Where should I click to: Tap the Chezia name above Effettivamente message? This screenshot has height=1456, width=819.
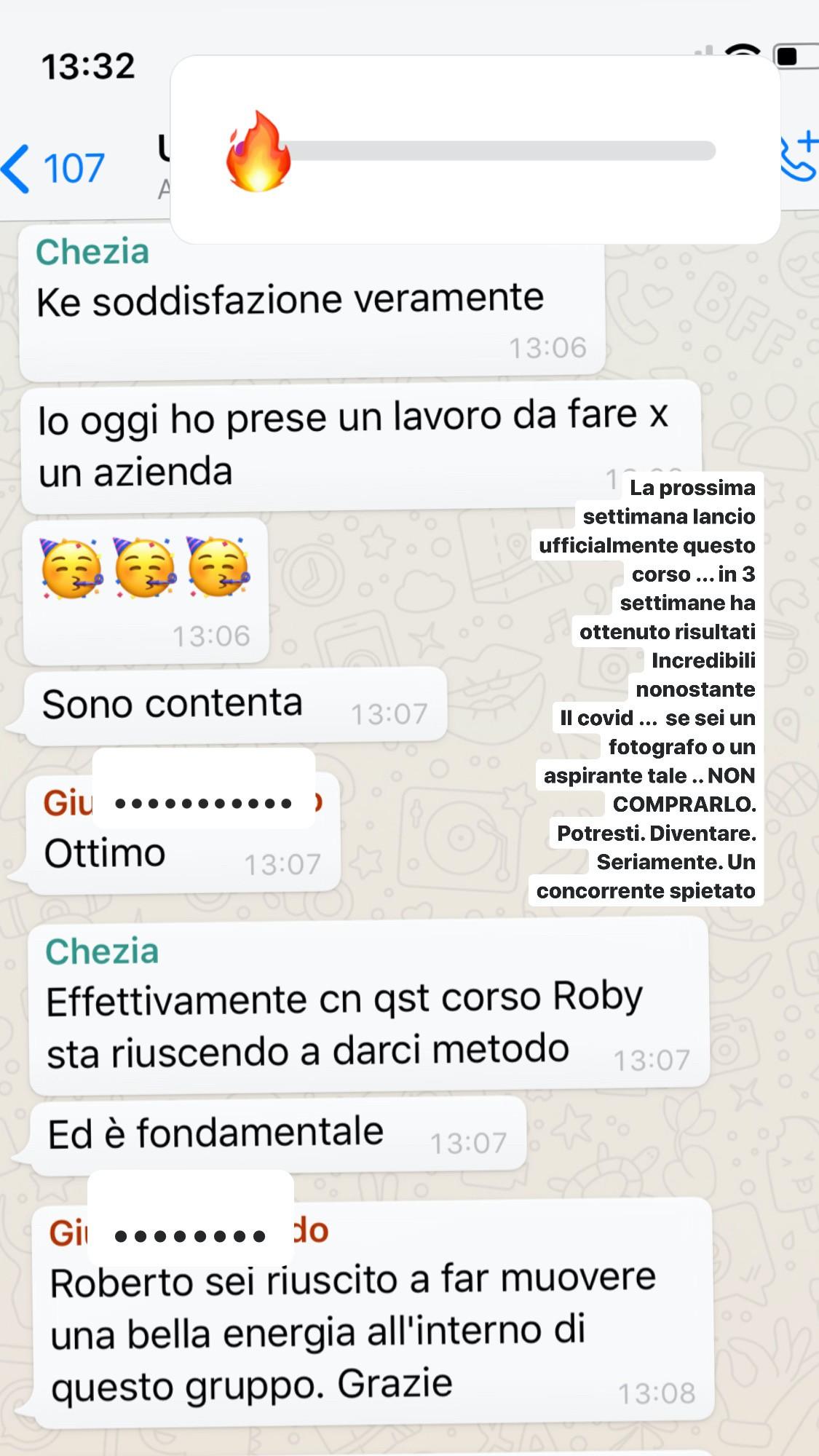tap(102, 951)
